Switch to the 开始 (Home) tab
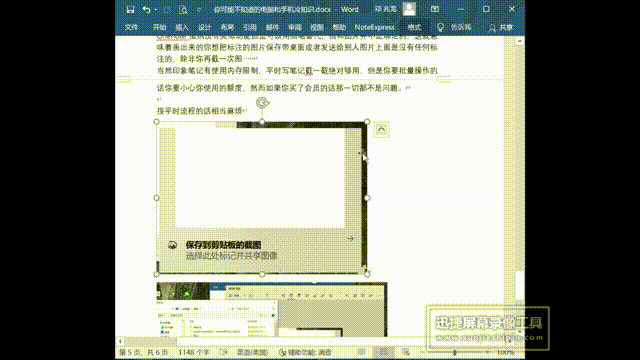This screenshot has width=640, height=360. click(x=159, y=27)
